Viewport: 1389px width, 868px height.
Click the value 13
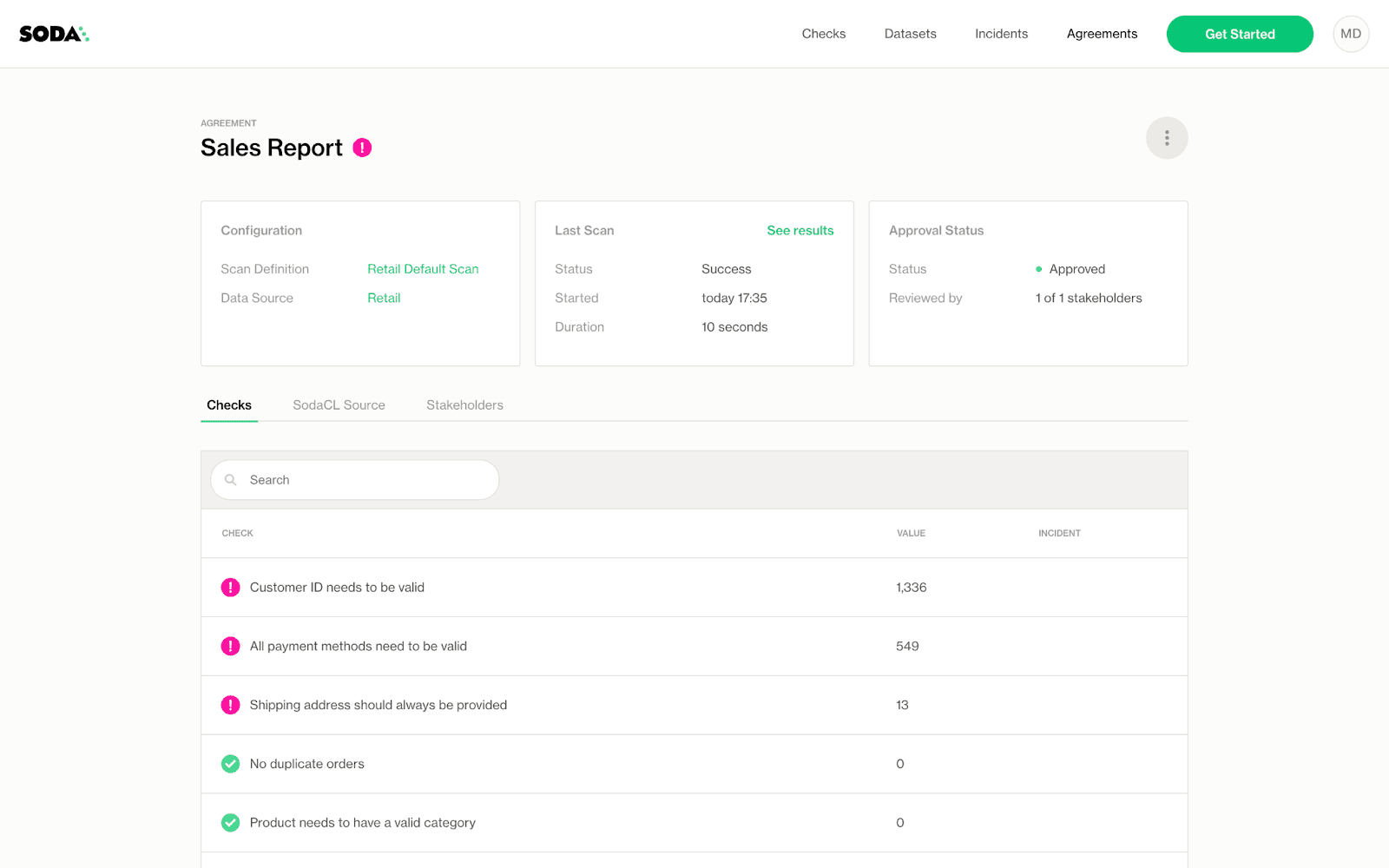[x=902, y=705]
